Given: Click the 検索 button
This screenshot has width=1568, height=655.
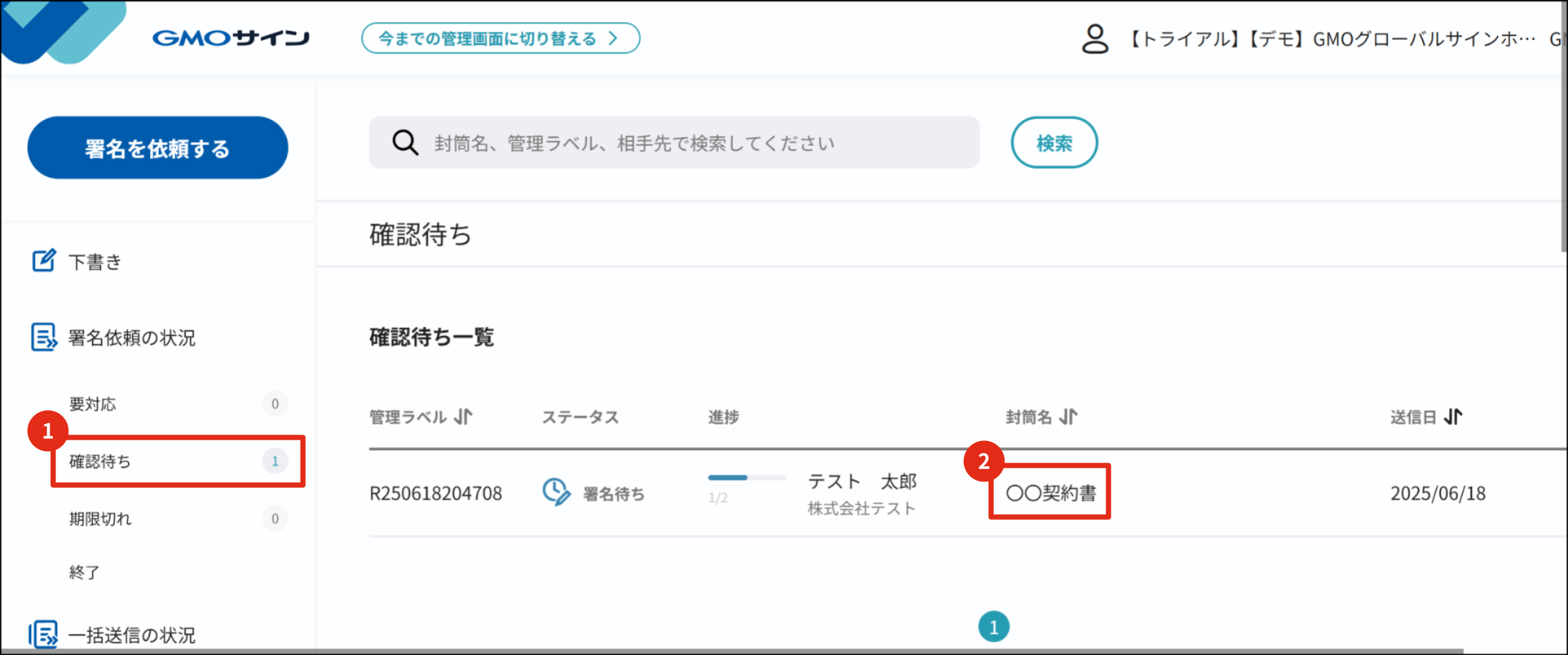Looking at the screenshot, I should click(1053, 143).
